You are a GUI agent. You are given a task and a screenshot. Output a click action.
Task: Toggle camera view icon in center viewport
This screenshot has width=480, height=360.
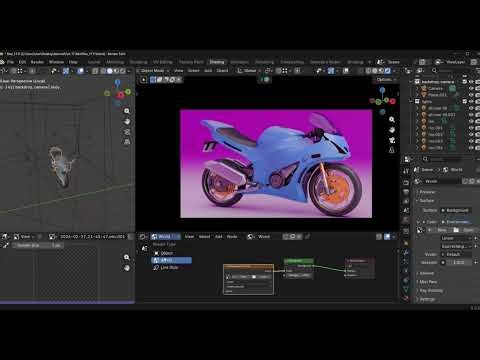point(392,140)
